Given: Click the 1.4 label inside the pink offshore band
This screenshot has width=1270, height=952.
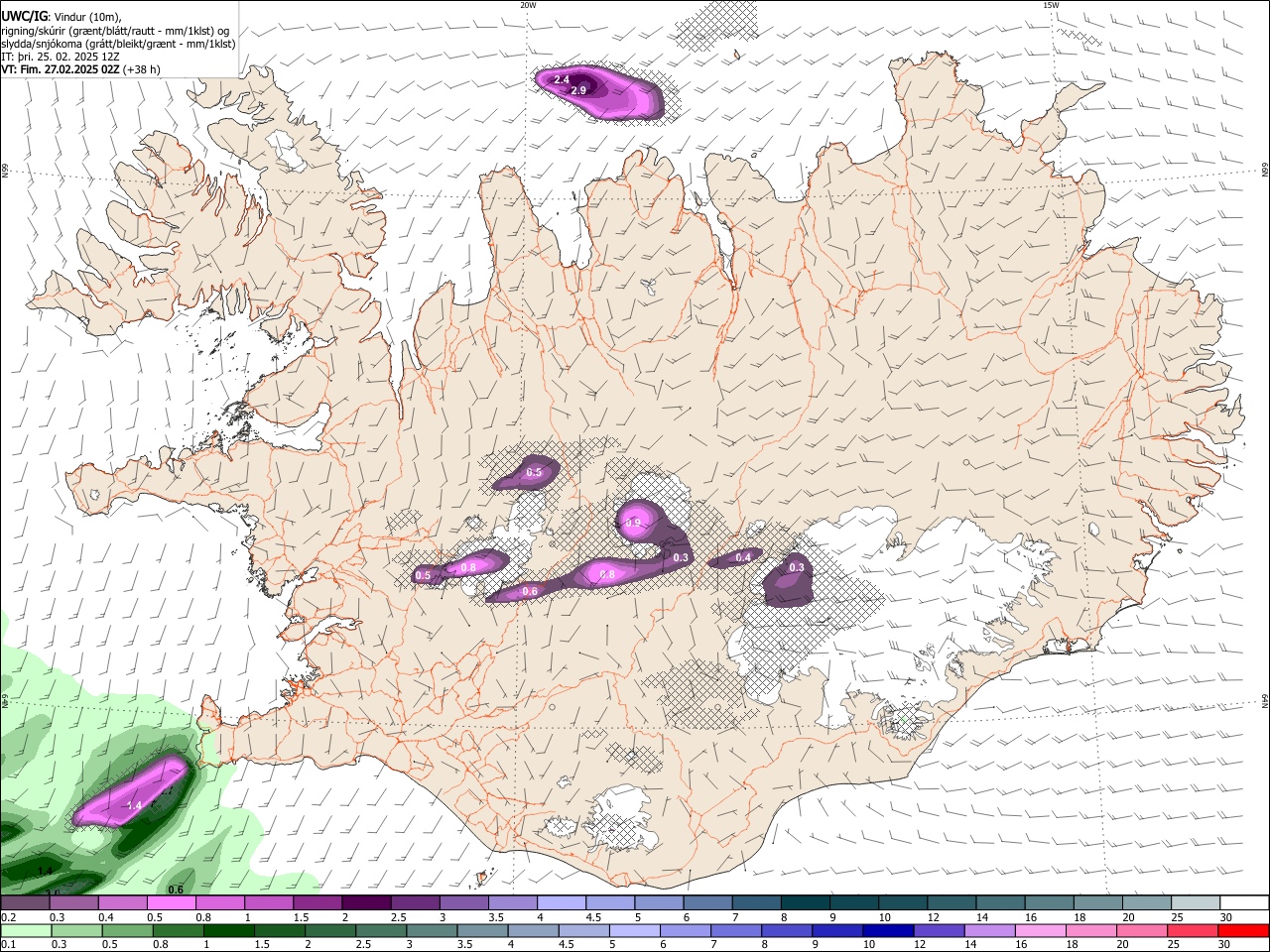Looking at the screenshot, I should click(135, 806).
